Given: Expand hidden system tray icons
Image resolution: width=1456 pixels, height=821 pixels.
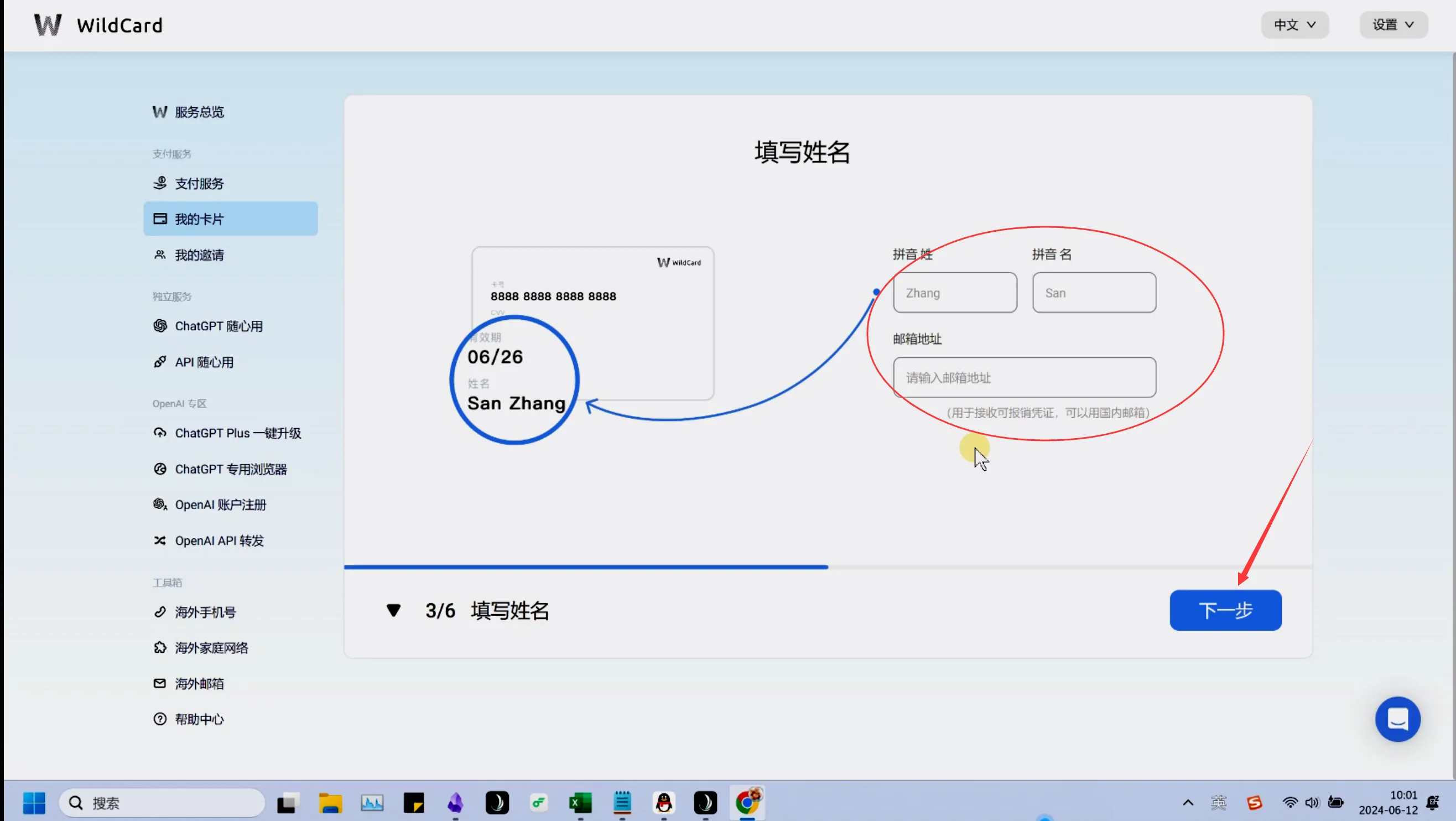Looking at the screenshot, I should (1188, 803).
